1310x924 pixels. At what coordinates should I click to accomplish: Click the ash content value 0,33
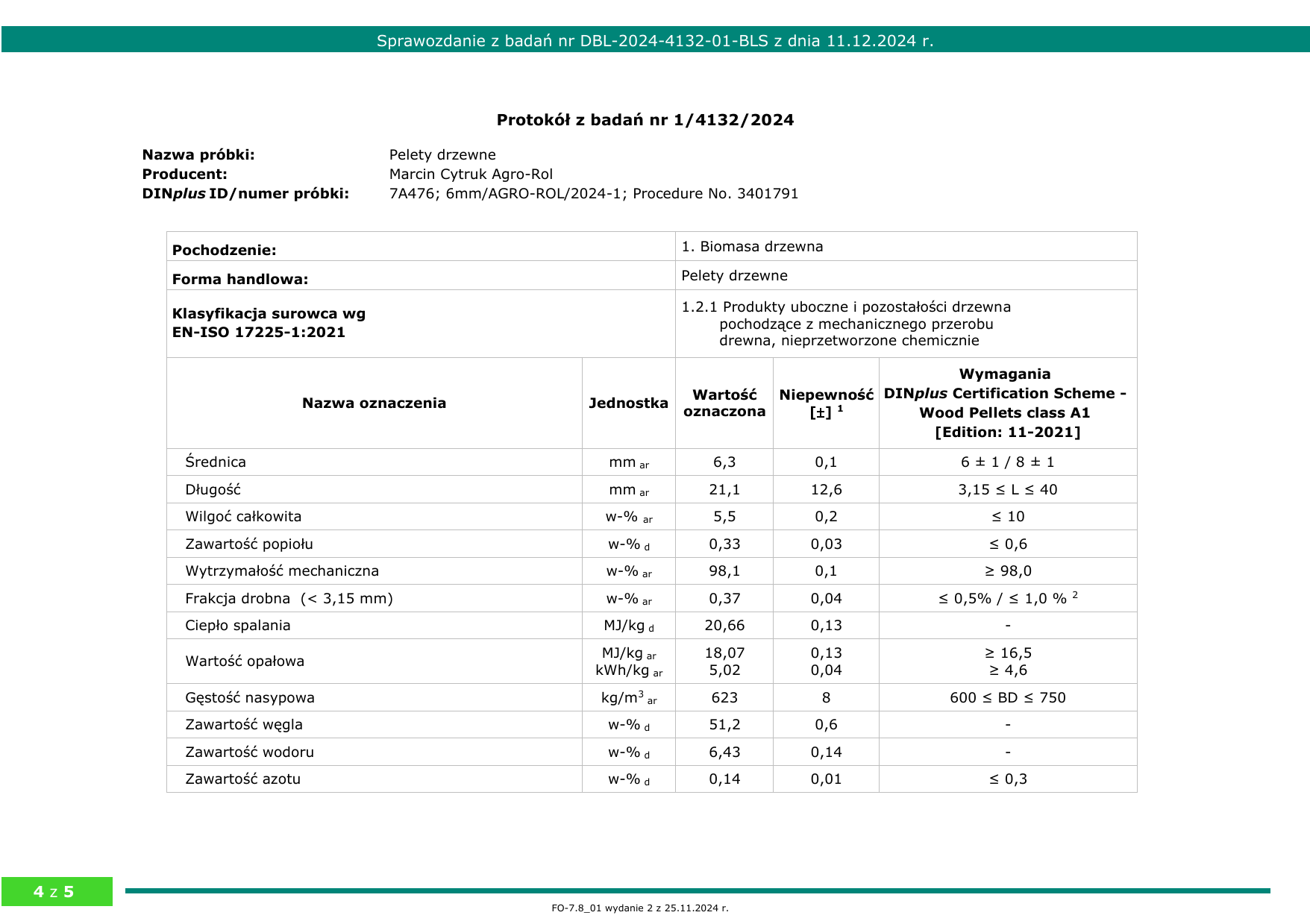click(x=724, y=544)
